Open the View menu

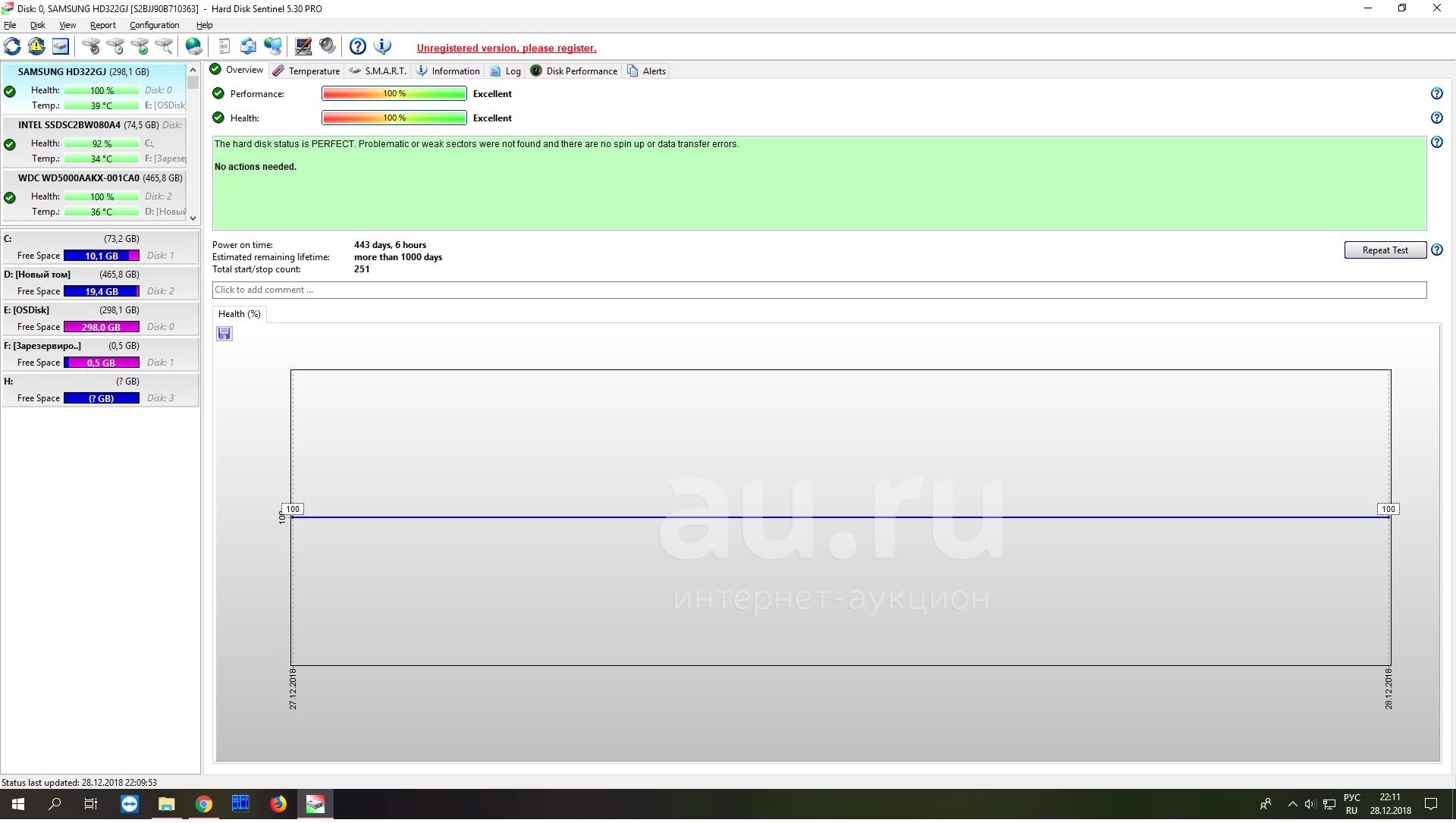[x=67, y=25]
